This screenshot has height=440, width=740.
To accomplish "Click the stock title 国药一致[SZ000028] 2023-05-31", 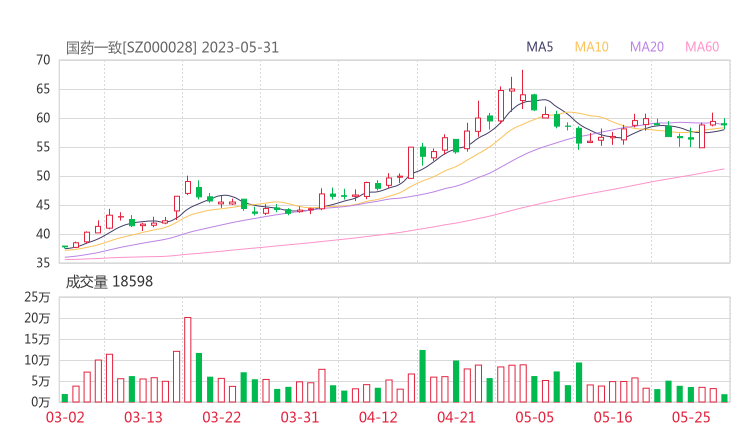I will [172, 48].
